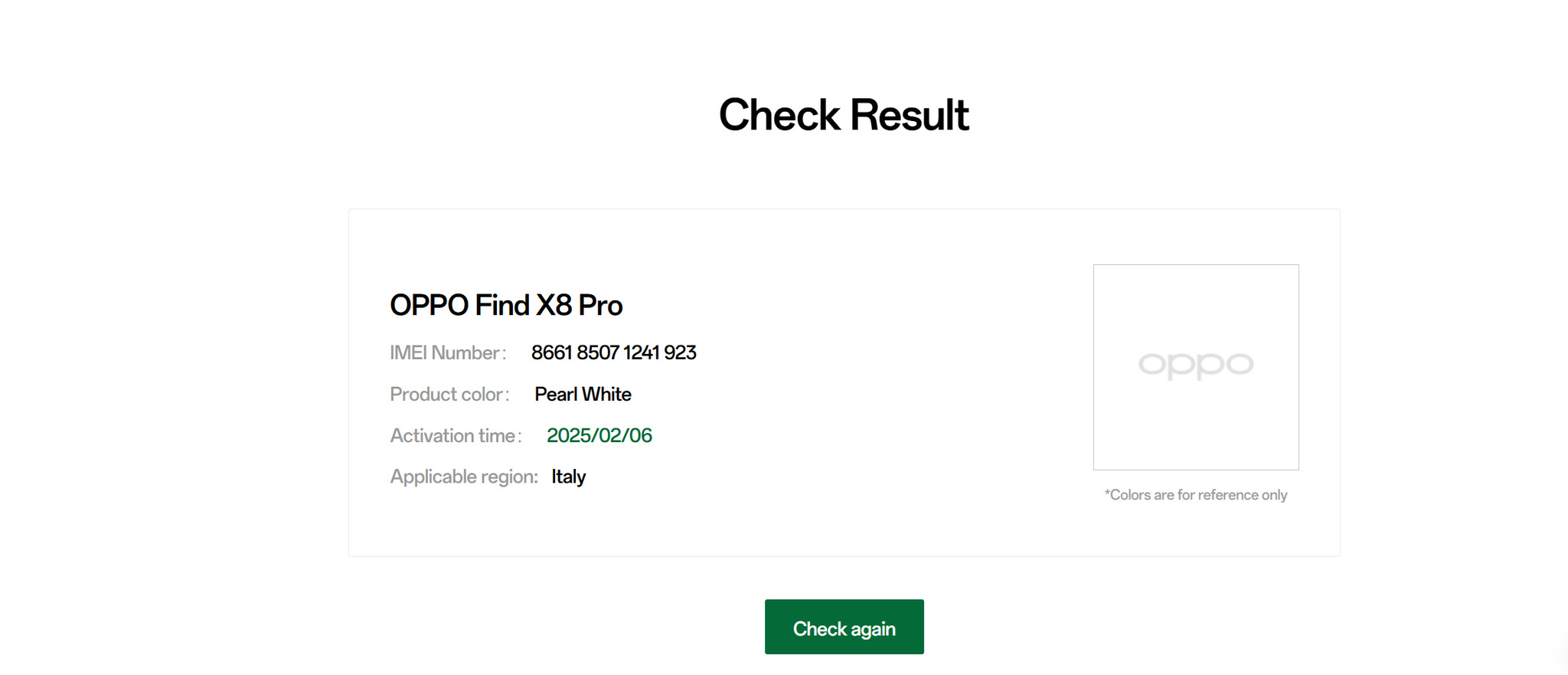The width and height of the screenshot is (1568, 675).
Task: Select the Applicable region label
Action: [464, 477]
